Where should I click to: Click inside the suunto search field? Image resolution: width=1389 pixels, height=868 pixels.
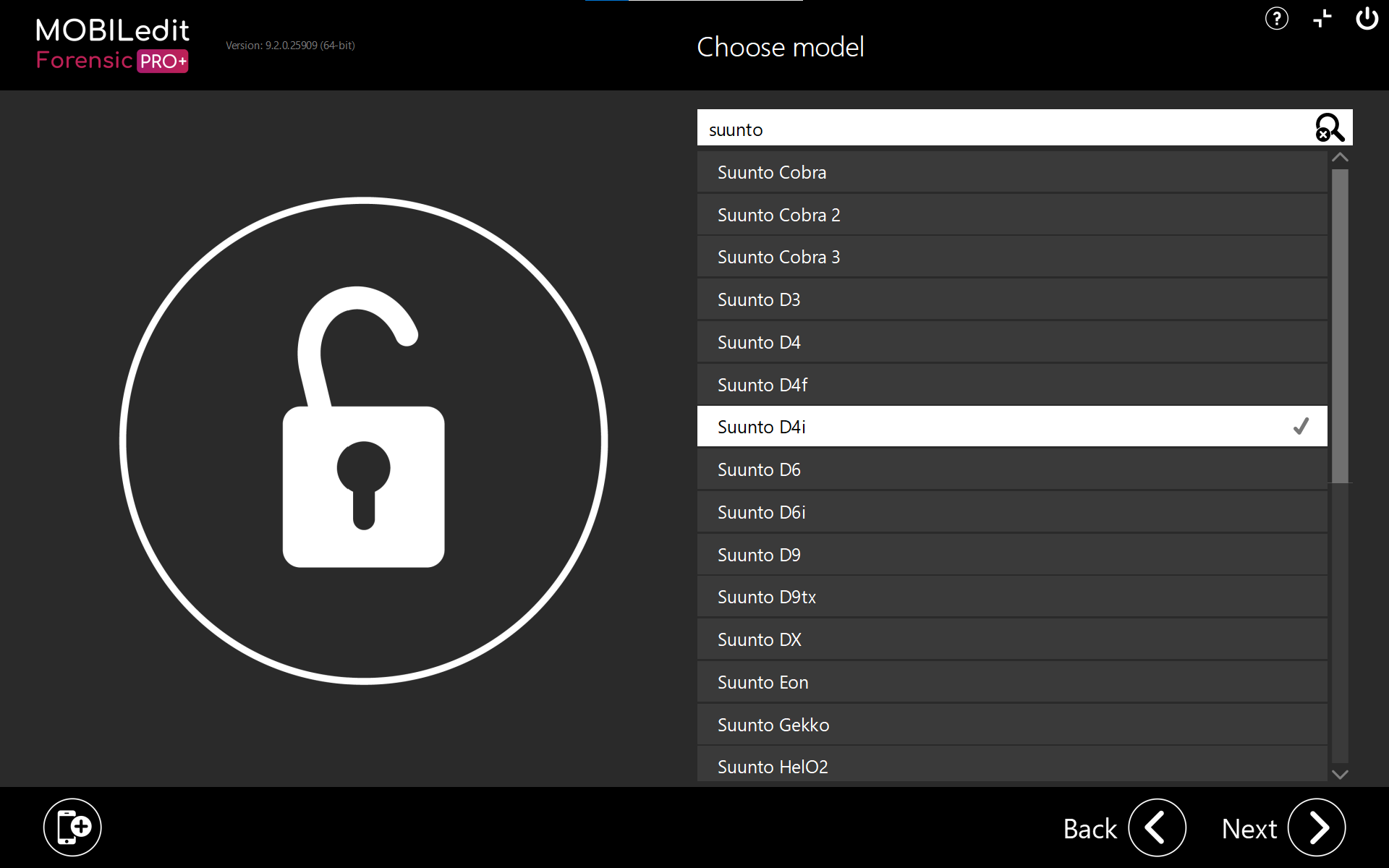tap(998, 129)
